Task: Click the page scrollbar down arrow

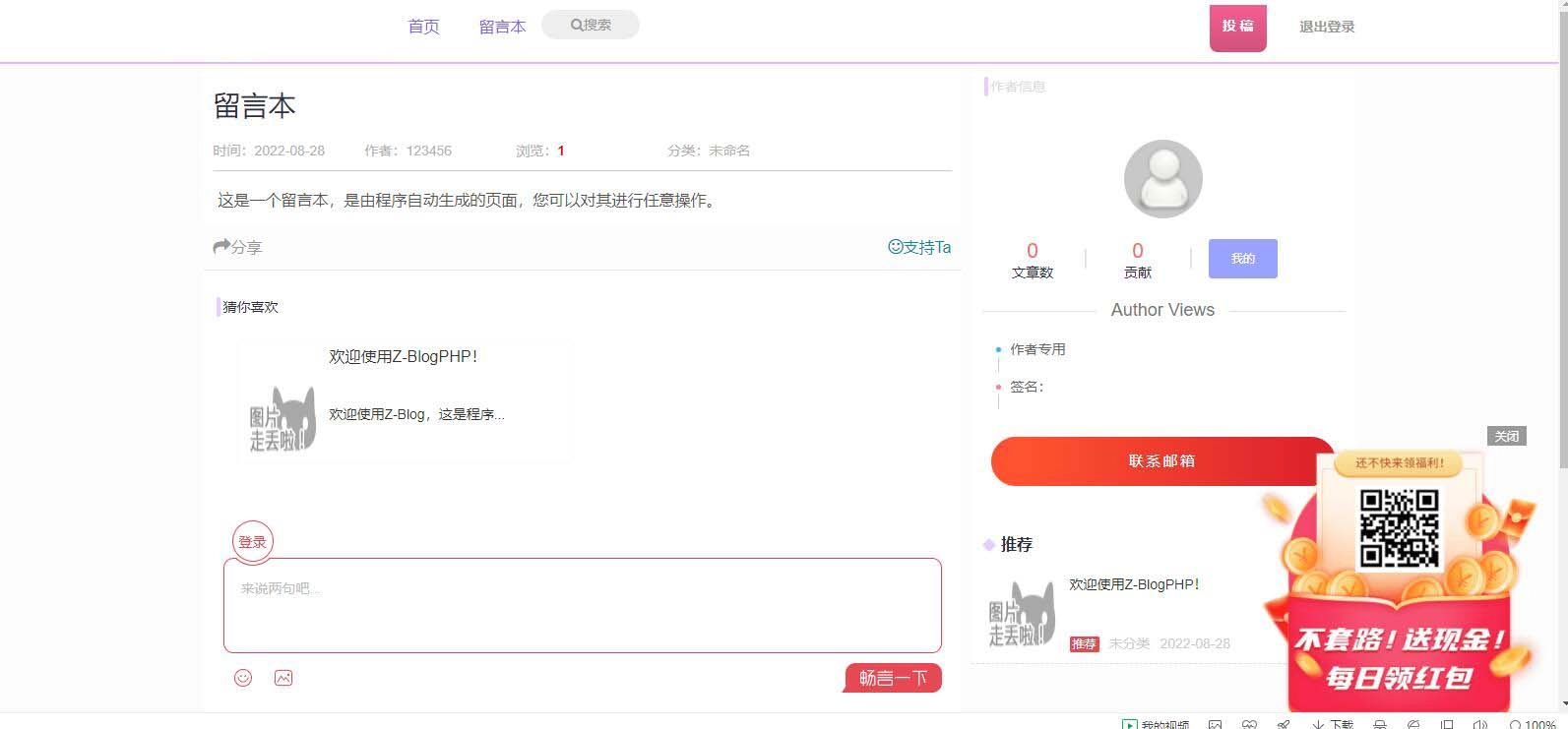Action: coord(1562,704)
